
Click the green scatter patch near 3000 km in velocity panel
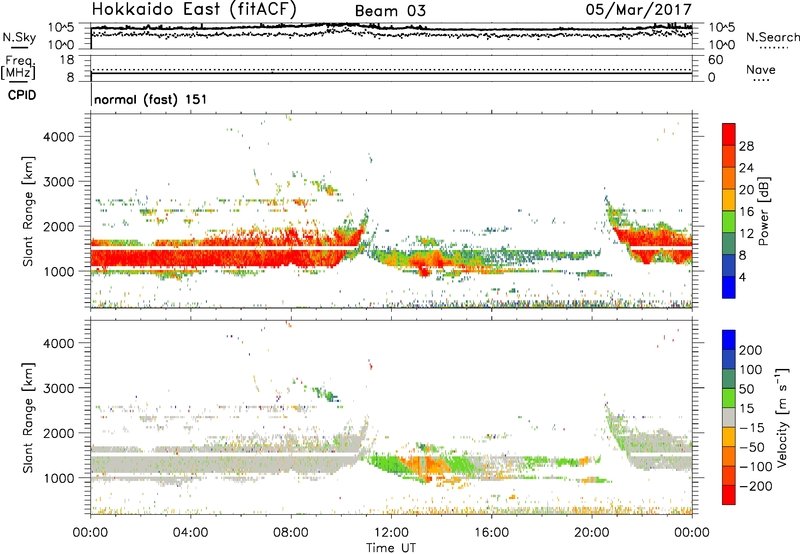[x=324, y=393]
